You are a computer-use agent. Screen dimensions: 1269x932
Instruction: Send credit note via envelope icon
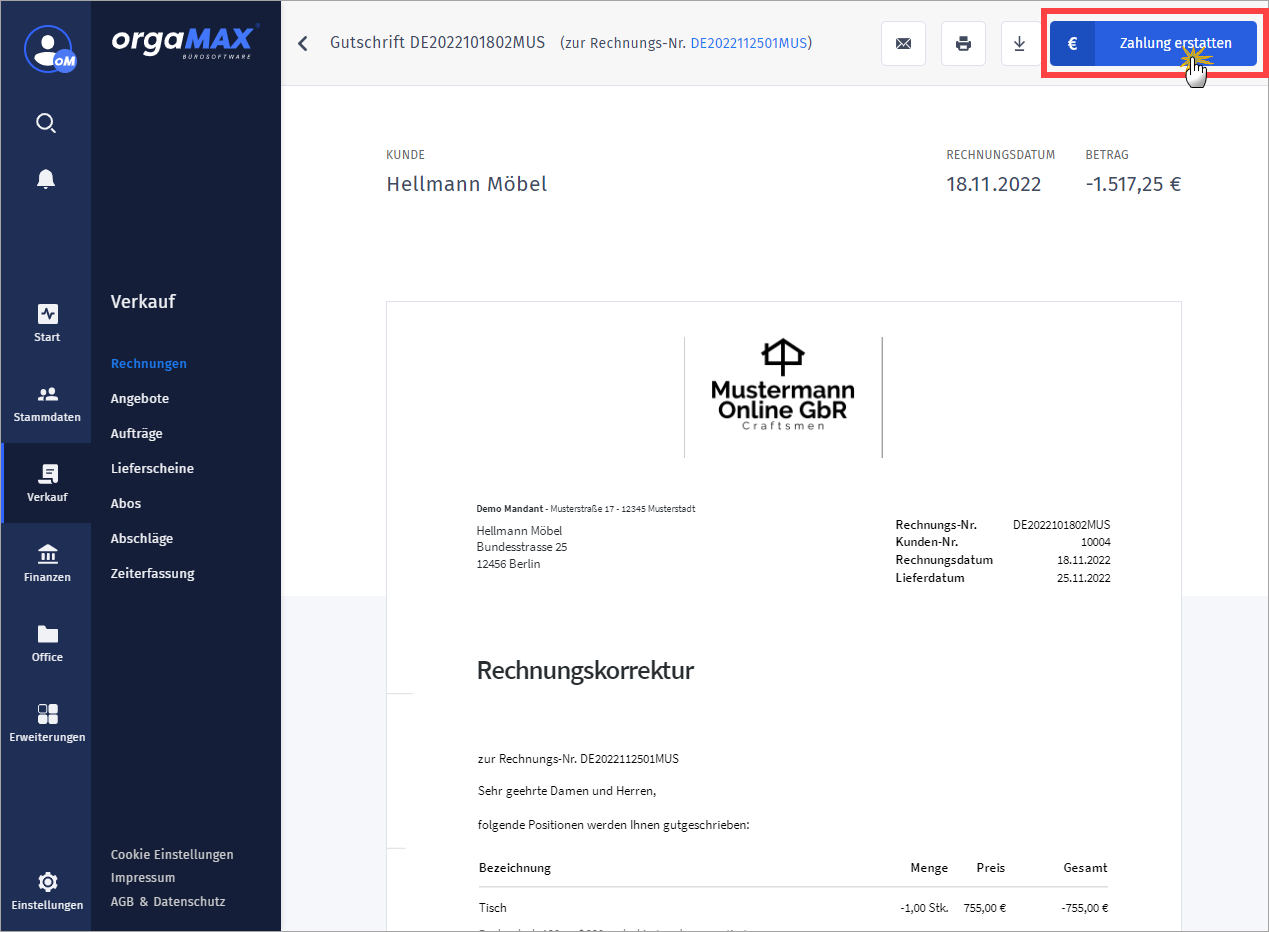903,44
